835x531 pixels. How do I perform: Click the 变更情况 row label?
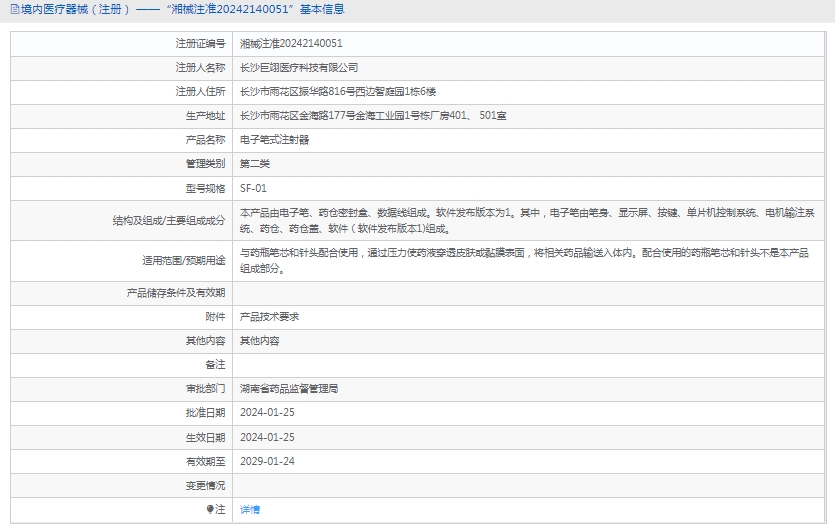click(x=205, y=486)
